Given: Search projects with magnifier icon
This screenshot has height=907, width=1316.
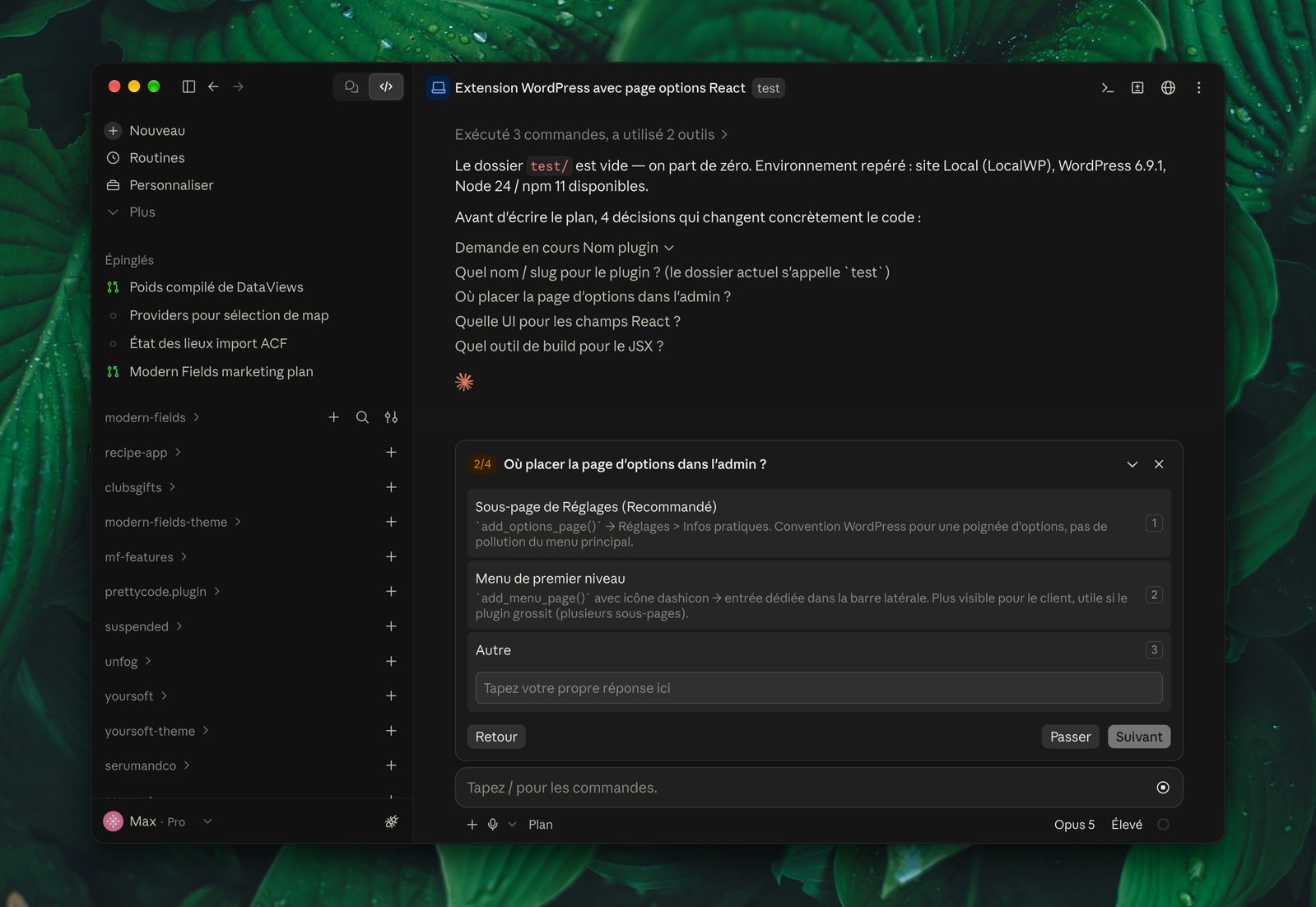Looking at the screenshot, I should point(362,417).
